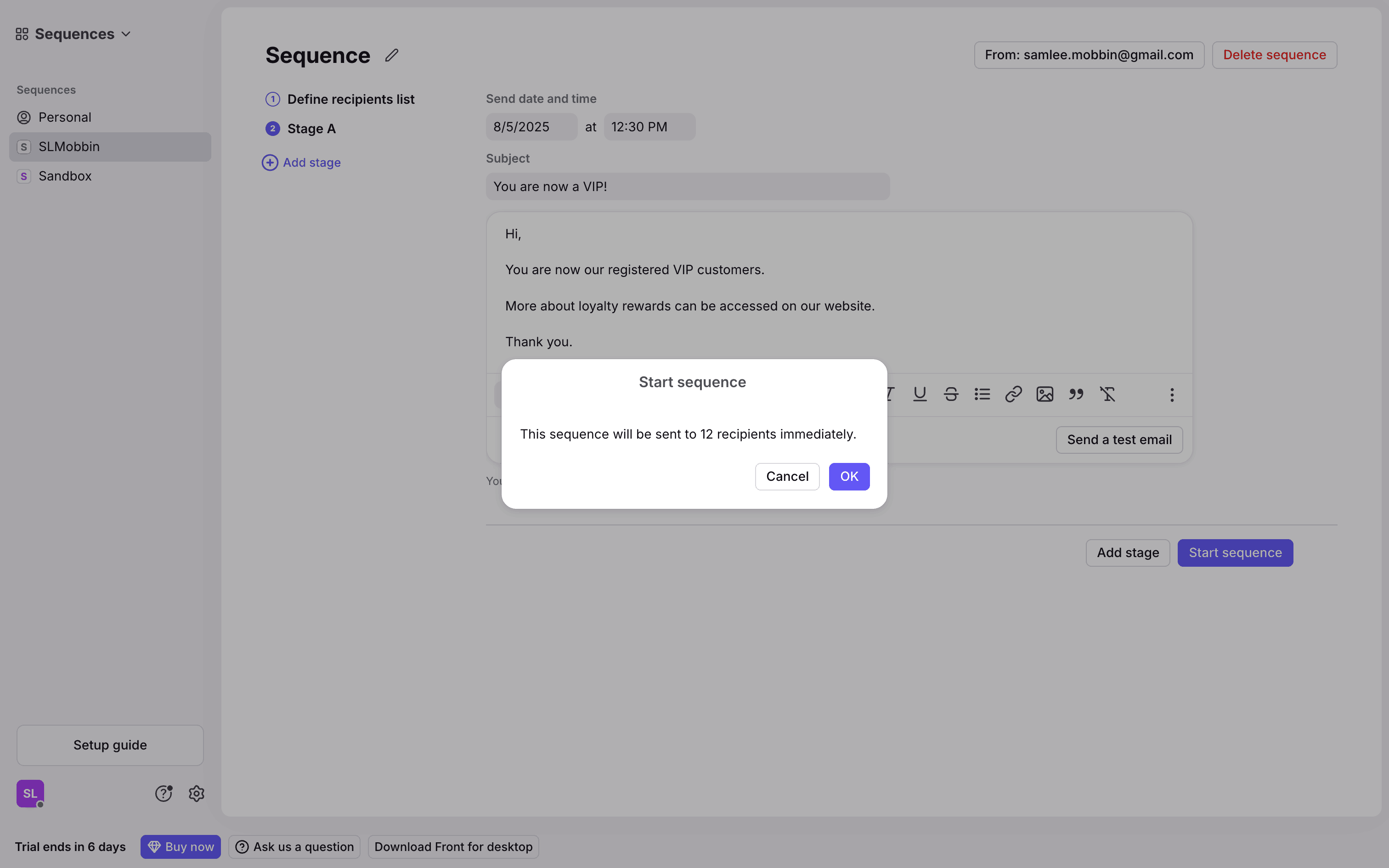Insert an image into the email

coord(1045,395)
